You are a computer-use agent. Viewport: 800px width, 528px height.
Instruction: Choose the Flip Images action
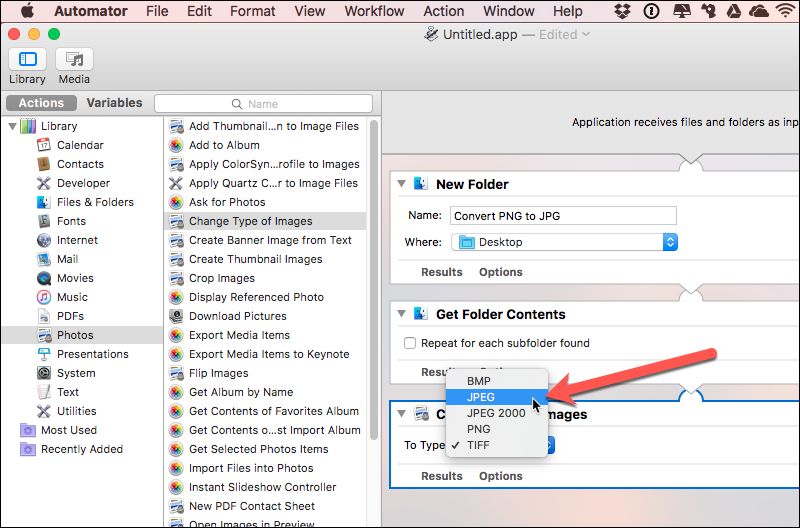[x=218, y=373]
